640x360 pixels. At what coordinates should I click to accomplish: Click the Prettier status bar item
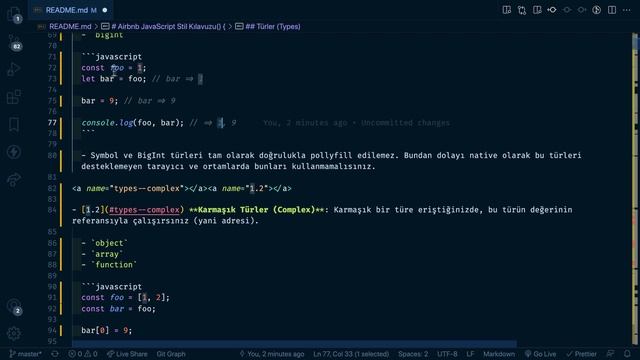(x=581, y=354)
